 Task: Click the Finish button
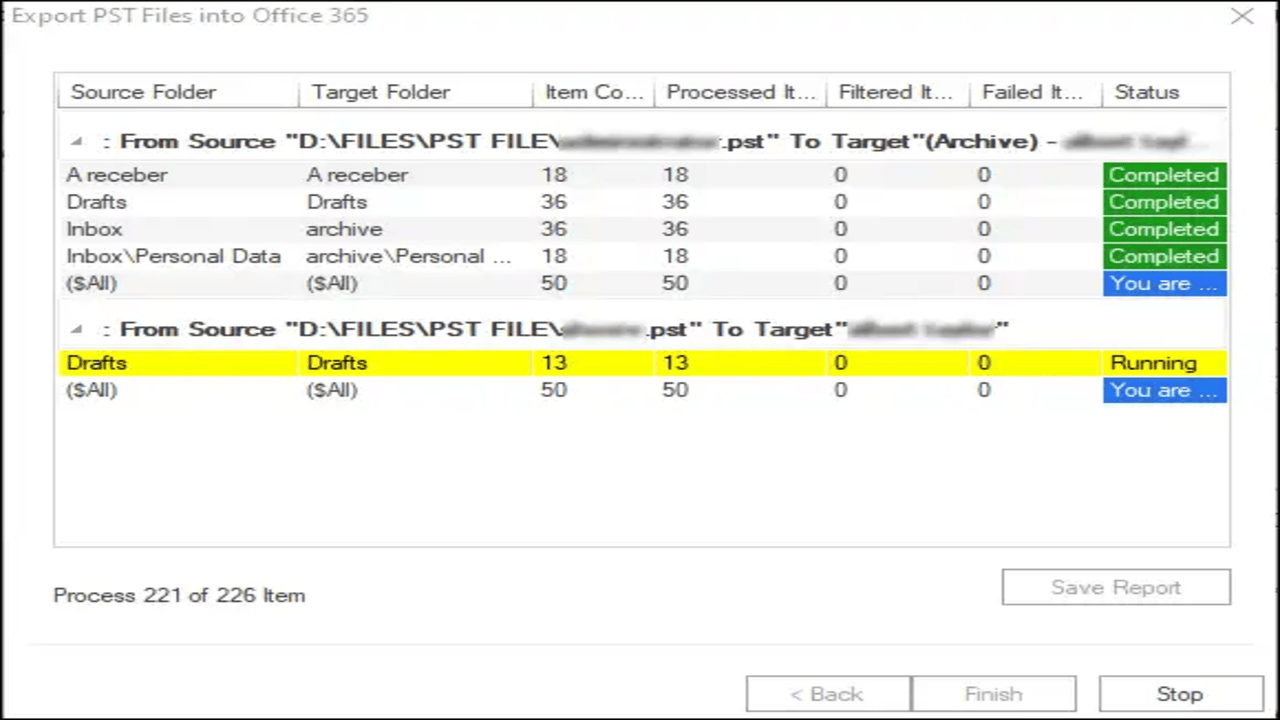pos(994,694)
